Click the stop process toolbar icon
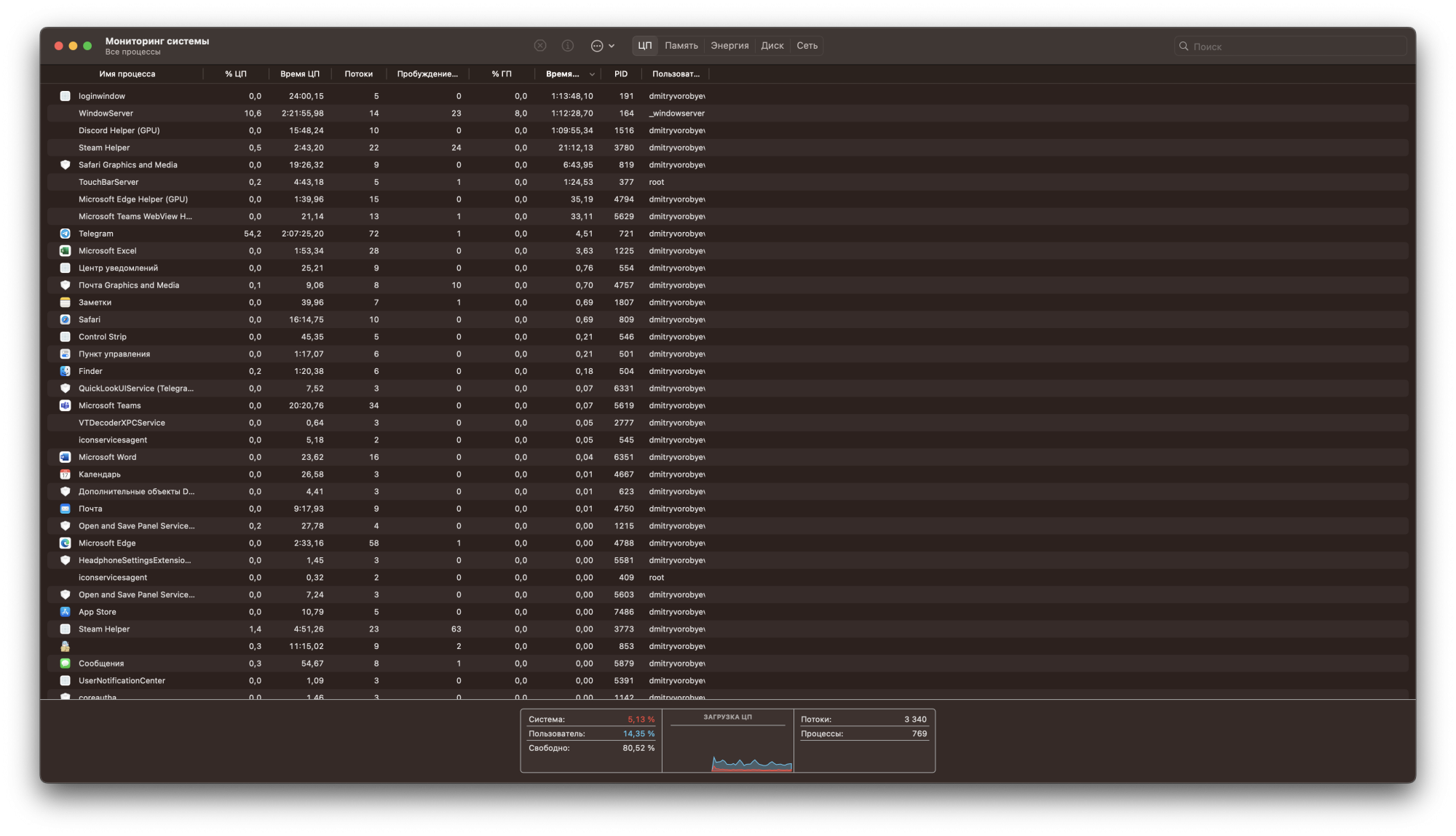 click(x=540, y=46)
